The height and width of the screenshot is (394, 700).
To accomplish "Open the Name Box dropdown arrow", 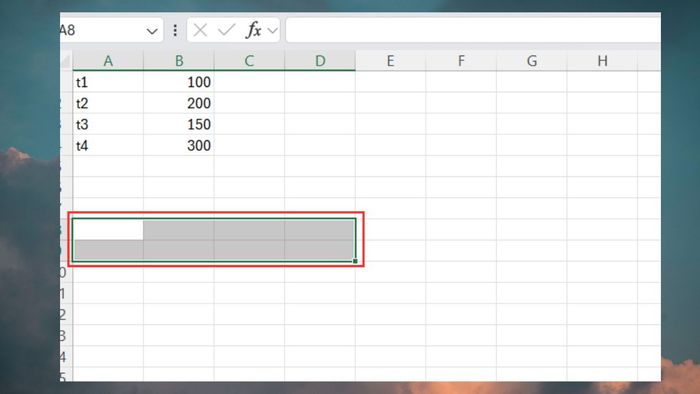I will [152, 31].
